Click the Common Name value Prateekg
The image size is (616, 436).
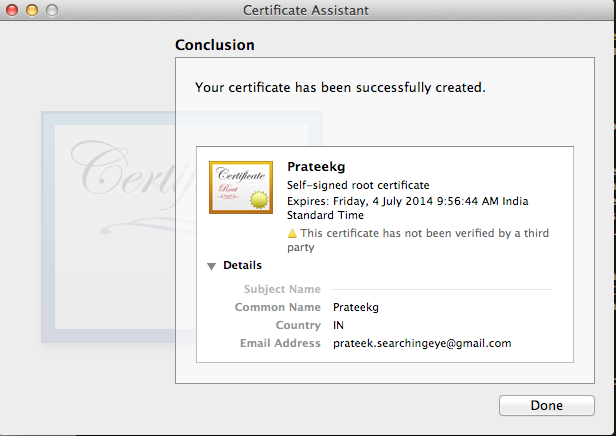click(x=358, y=307)
